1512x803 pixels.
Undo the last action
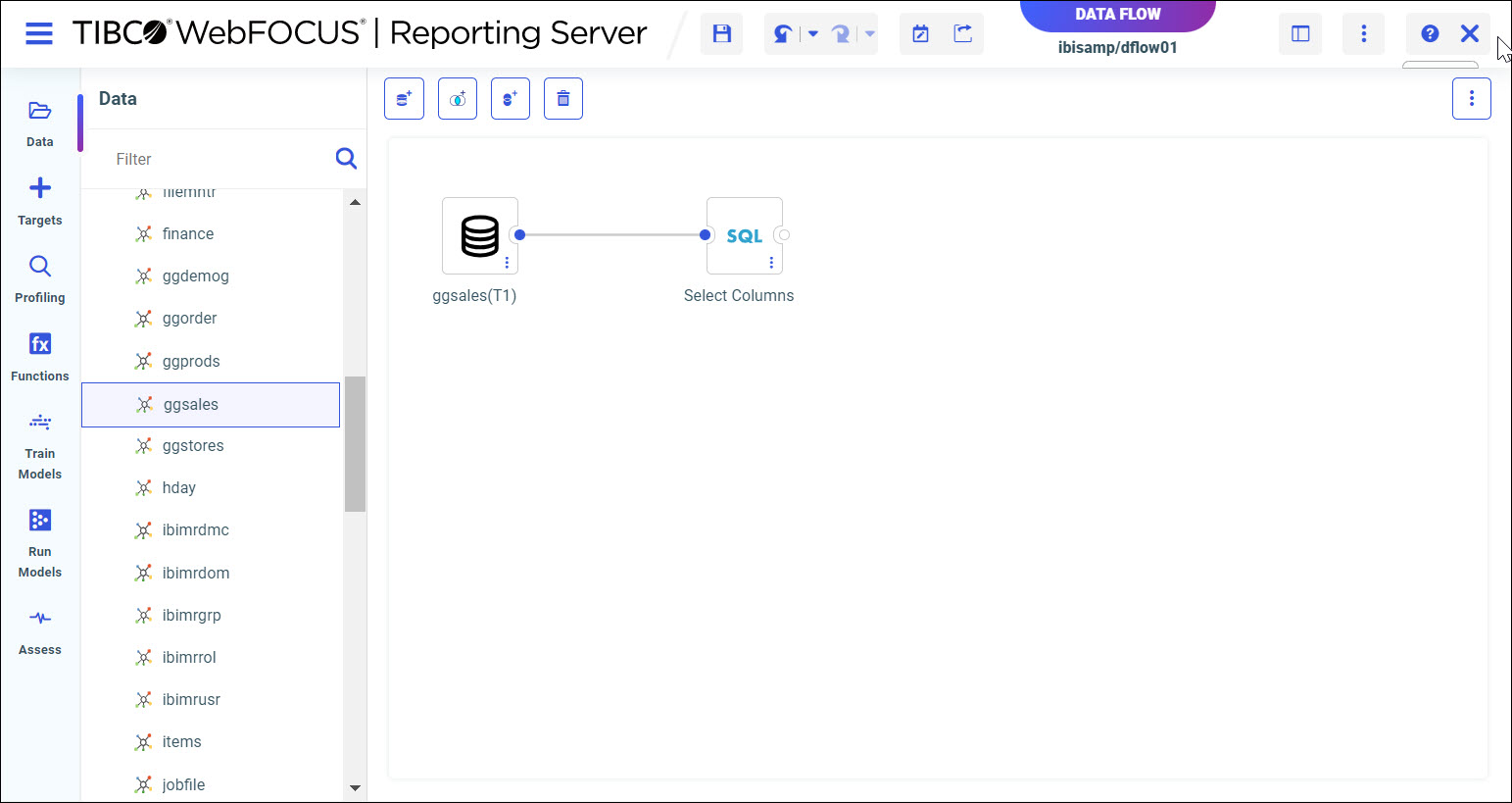tap(783, 34)
